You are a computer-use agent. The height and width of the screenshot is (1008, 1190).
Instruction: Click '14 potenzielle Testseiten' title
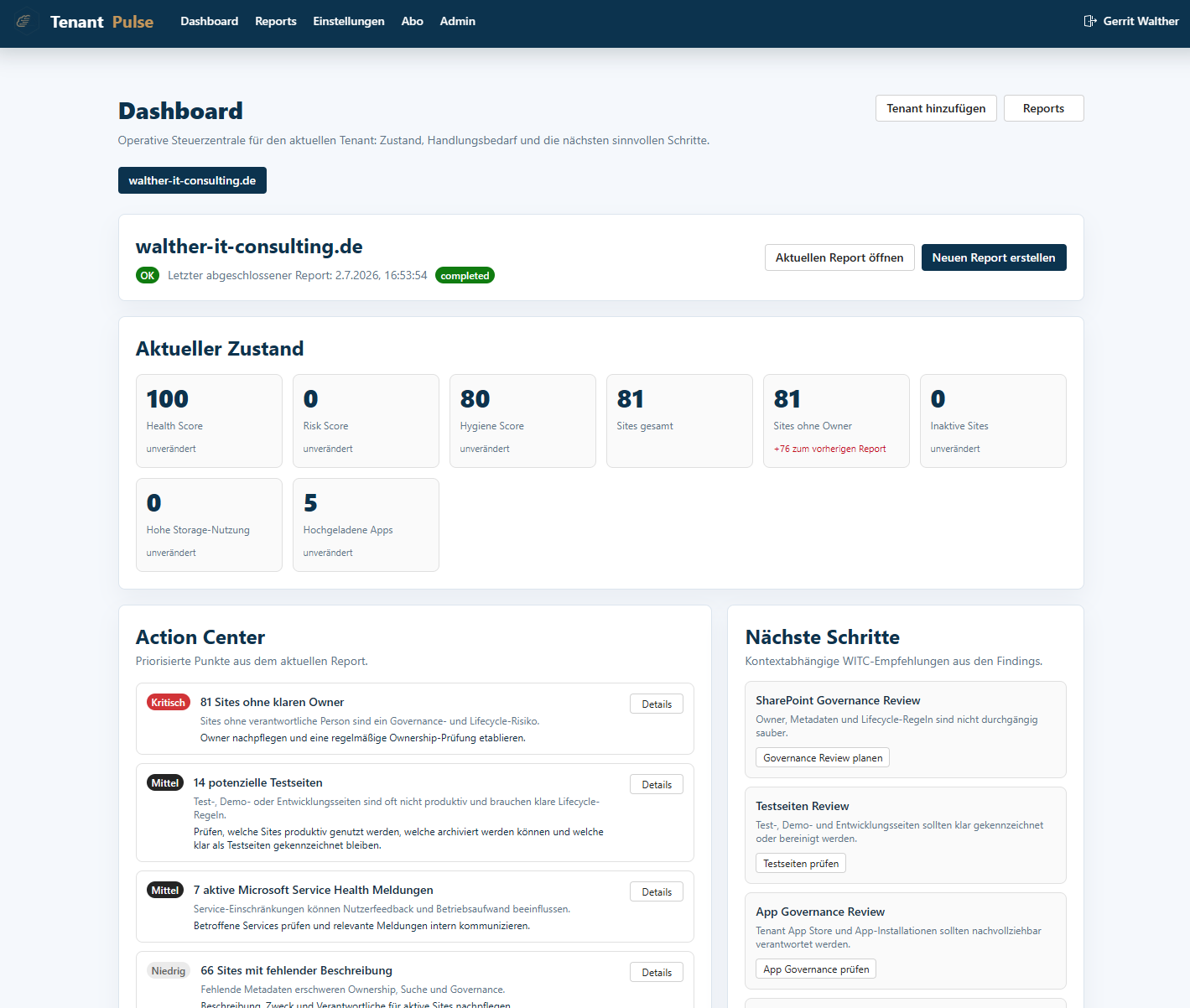coord(258,782)
